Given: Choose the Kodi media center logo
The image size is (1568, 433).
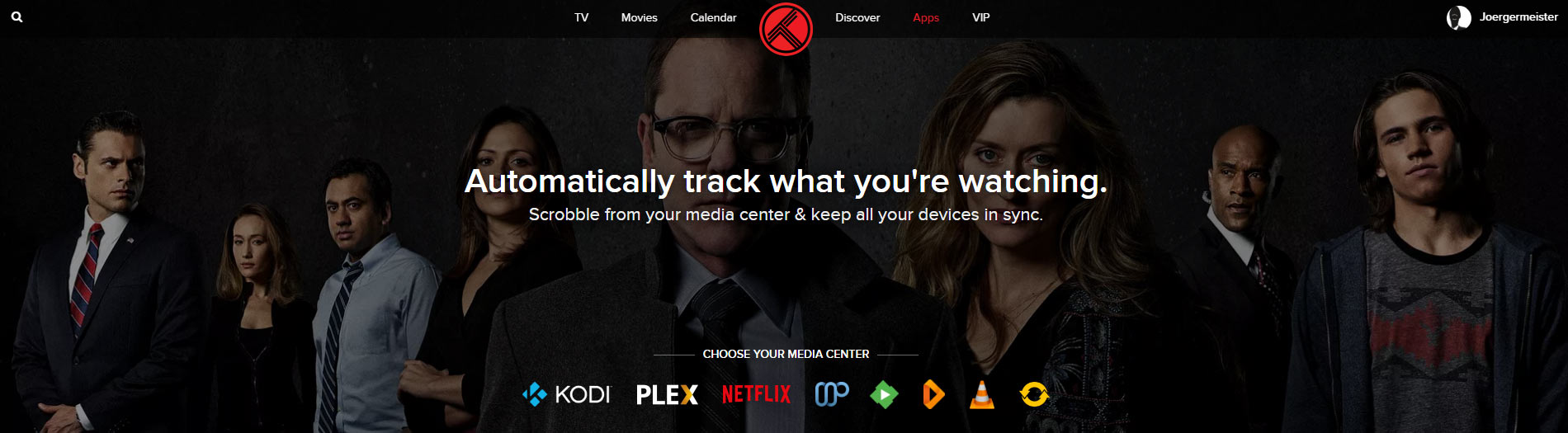Looking at the screenshot, I should 566,394.
